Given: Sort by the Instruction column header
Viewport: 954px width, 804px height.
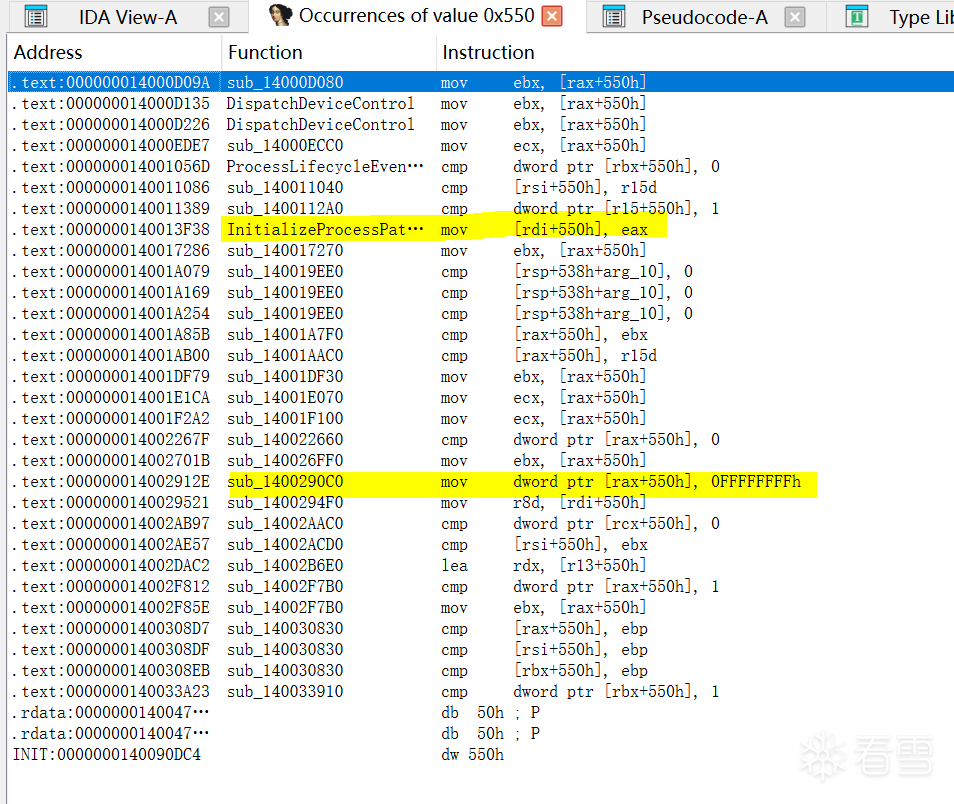Looking at the screenshot, I should 695,52.
